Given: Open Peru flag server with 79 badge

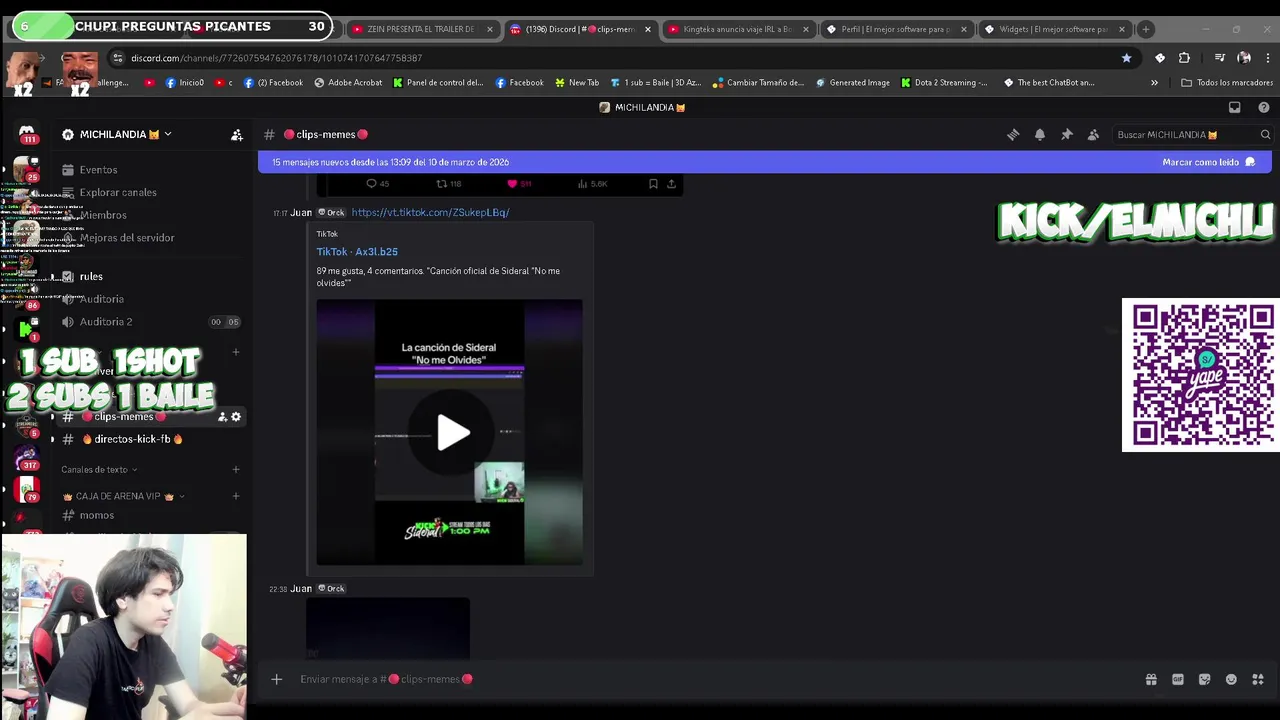Looking at the screenshot, I should coord(27,490).
